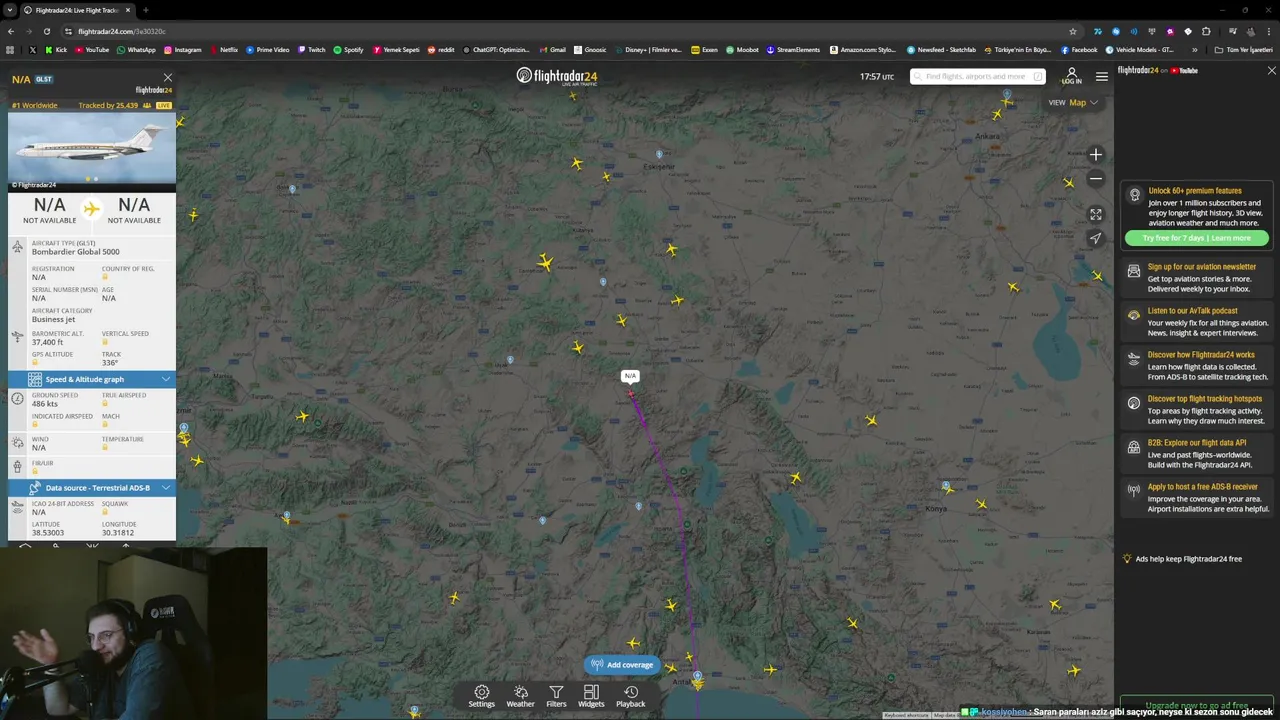Open the Twitch bookmark
The width and height of the screenshot is (1280, 720).
311,49
